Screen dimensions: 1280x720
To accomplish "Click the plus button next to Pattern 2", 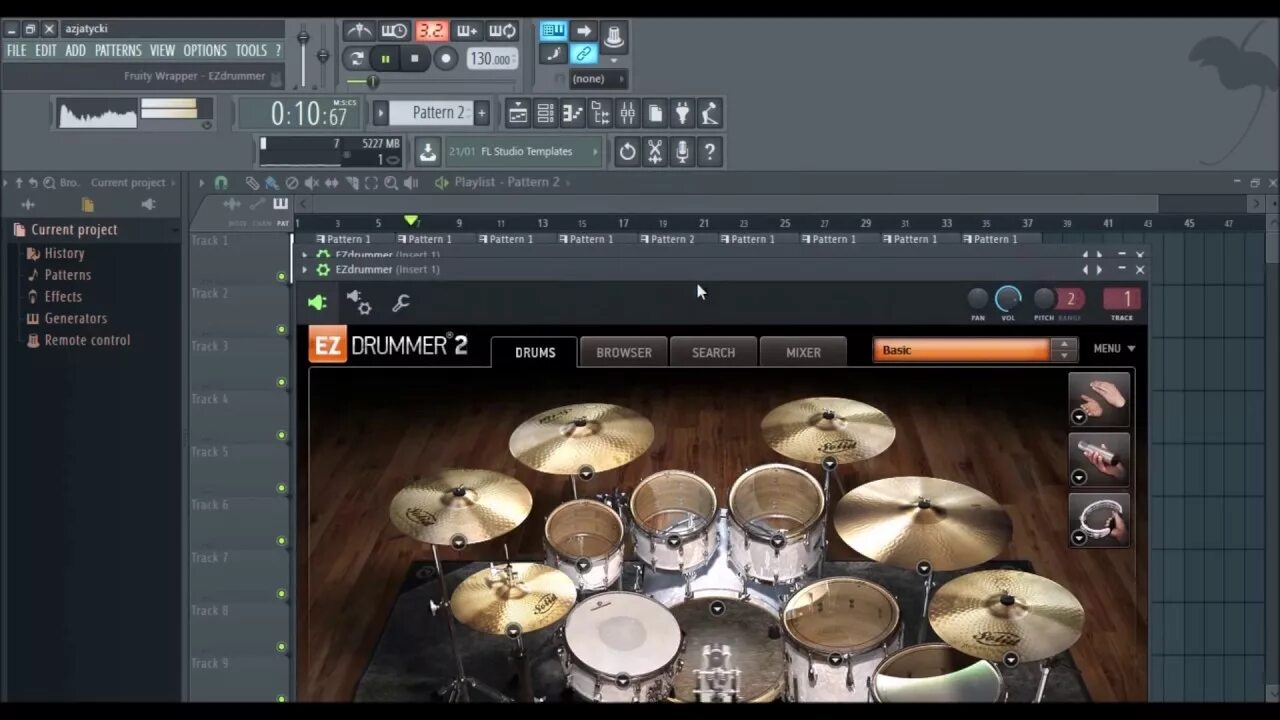I will coord(482,113).
